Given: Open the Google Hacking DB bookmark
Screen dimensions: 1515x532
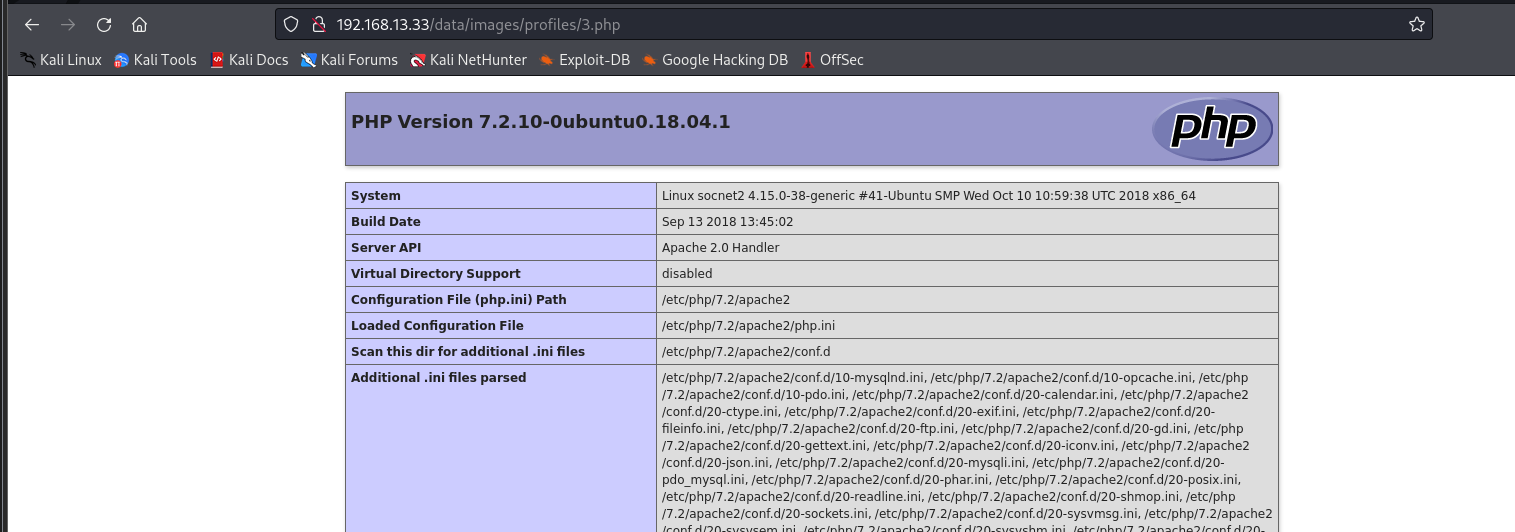Looking at the screenshot, I should pyautogui.click(x=715, y=60).
